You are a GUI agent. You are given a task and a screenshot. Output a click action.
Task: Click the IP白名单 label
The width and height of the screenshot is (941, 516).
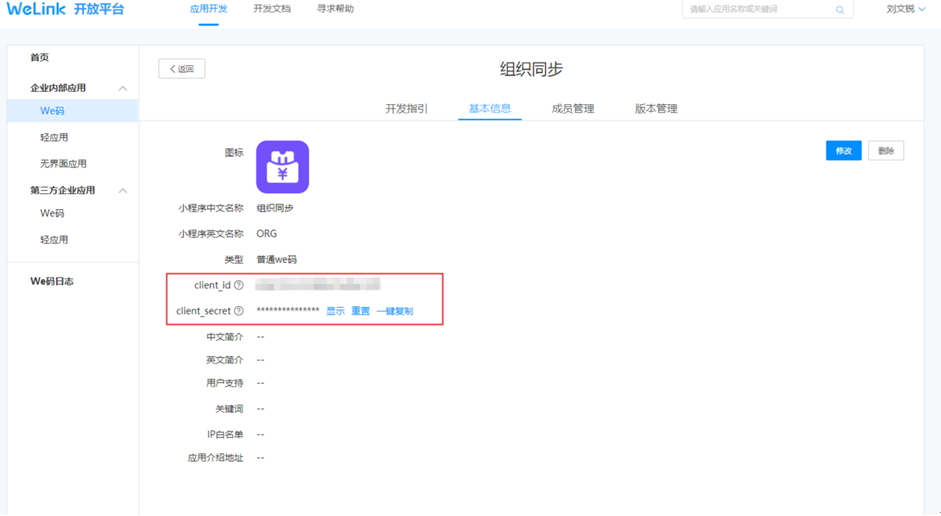point(225,434)
